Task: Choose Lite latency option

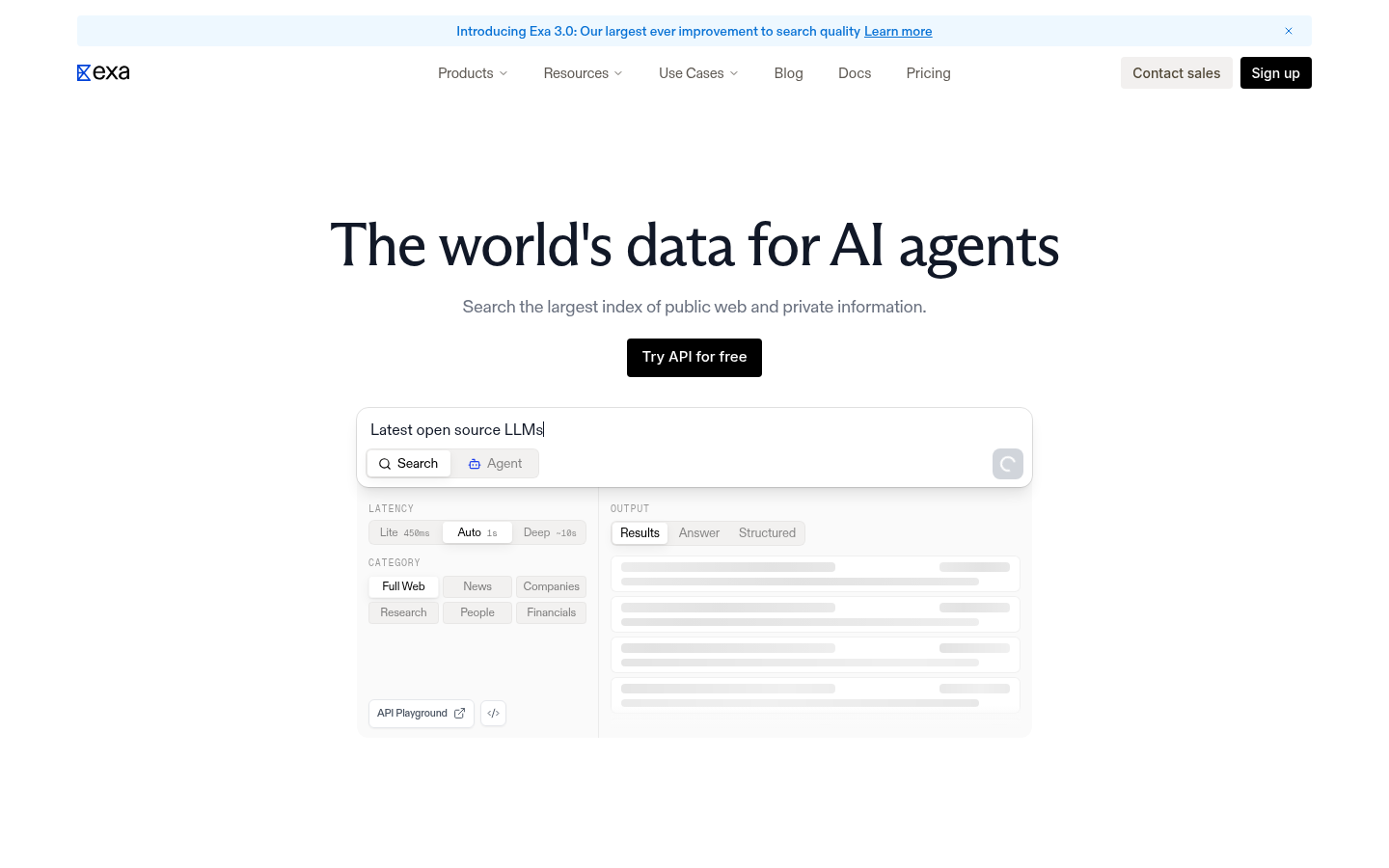Action: [405, 532]
